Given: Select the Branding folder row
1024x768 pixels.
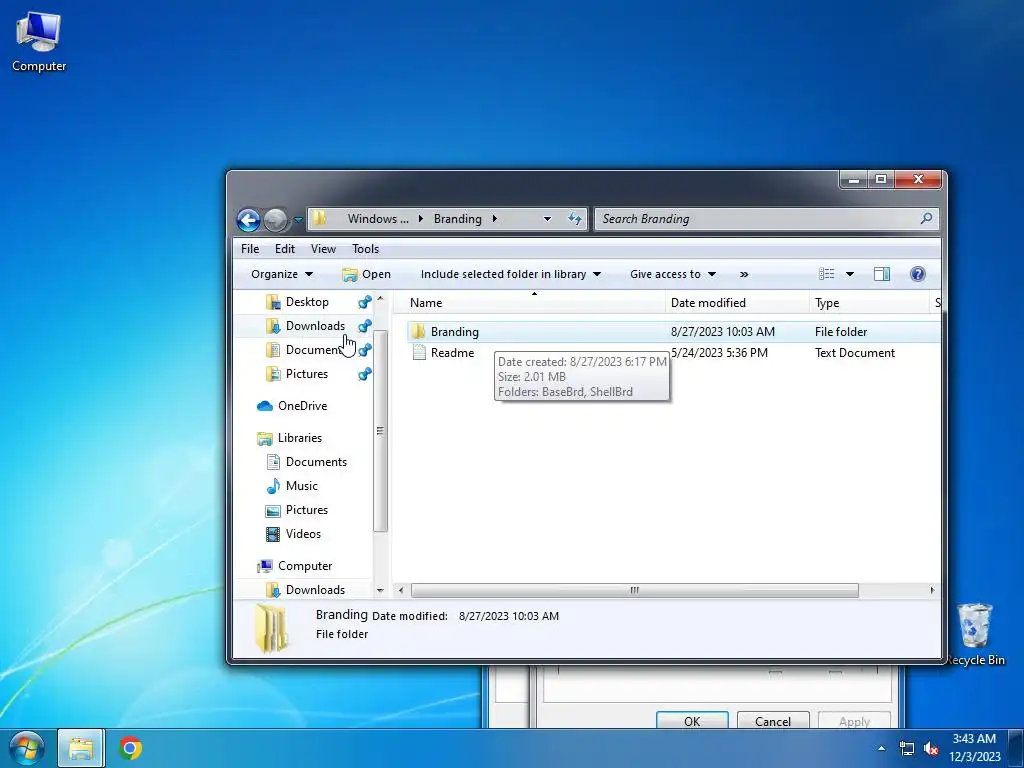Looking at the screenshot, I should tap(673, 332).
